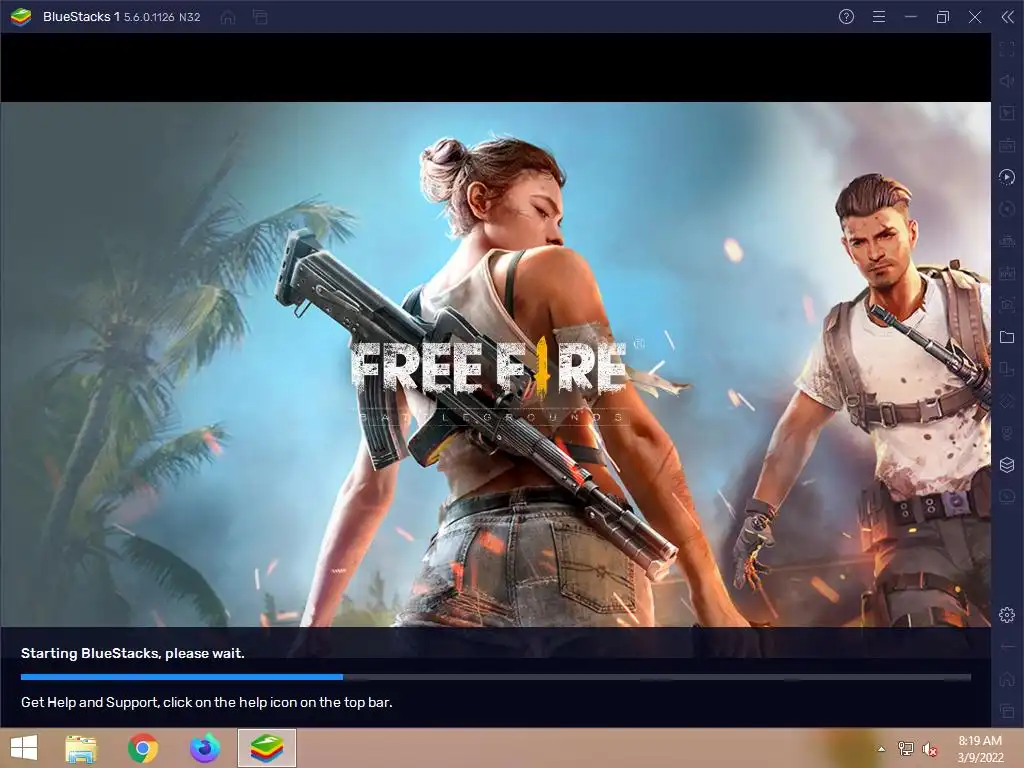
Task: Click the Android home icon at the sidebar bottom
Action: (1007, 679)
